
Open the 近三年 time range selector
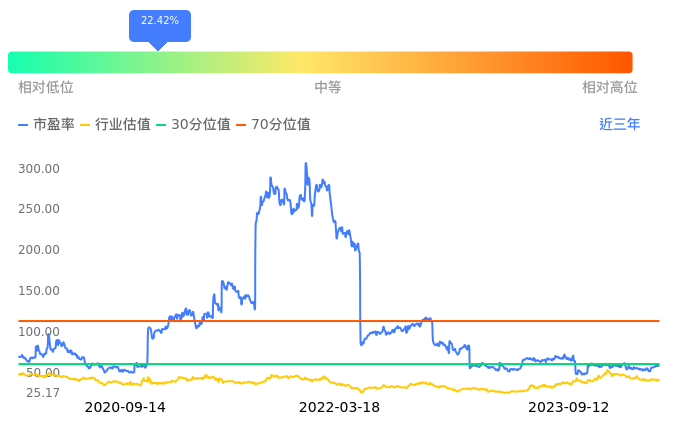619,125
